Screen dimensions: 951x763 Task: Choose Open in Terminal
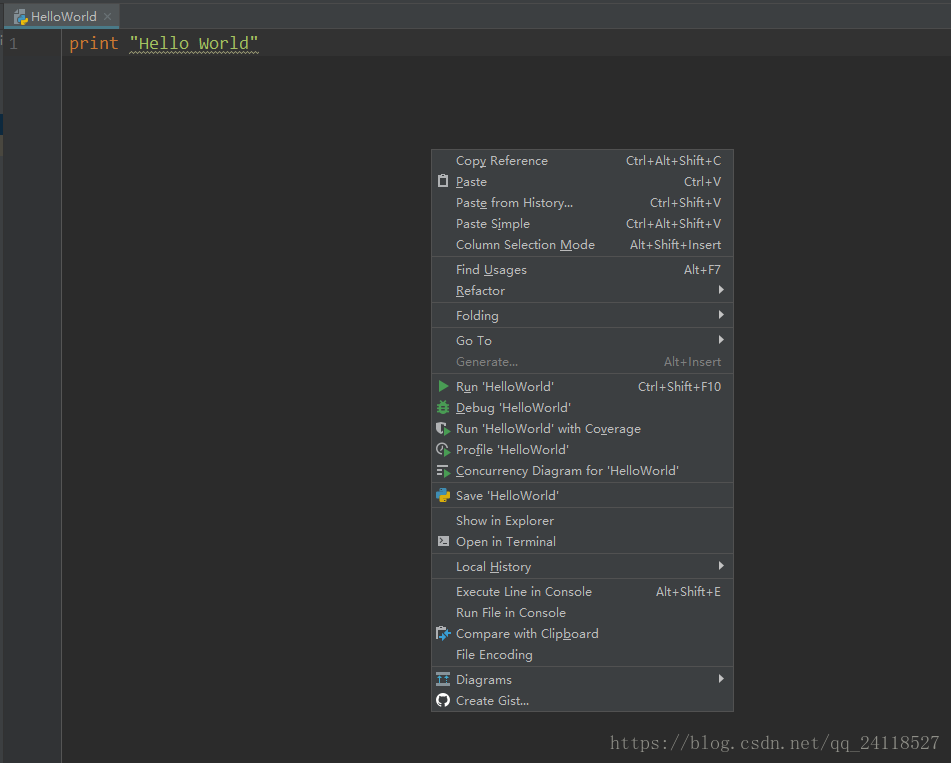tap(582, 542)
